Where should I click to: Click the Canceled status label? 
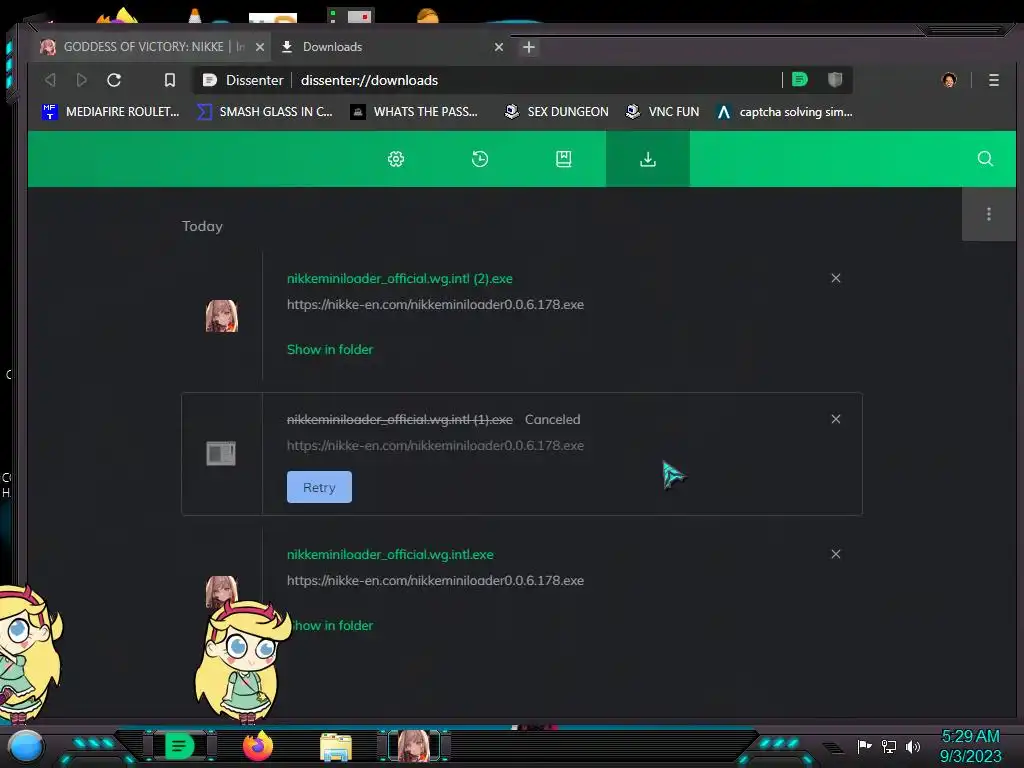(x=552, y=419)
